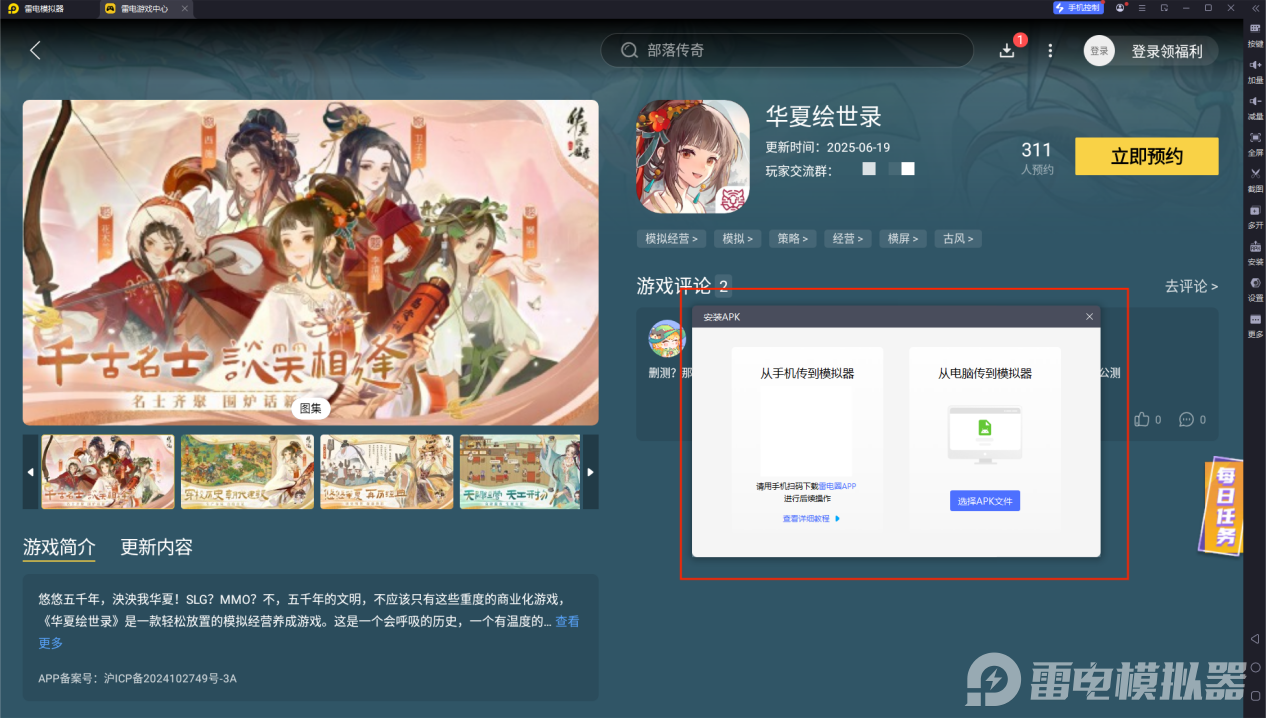
Task: Switch to 更新内容 tab
Action: [157, 547]
